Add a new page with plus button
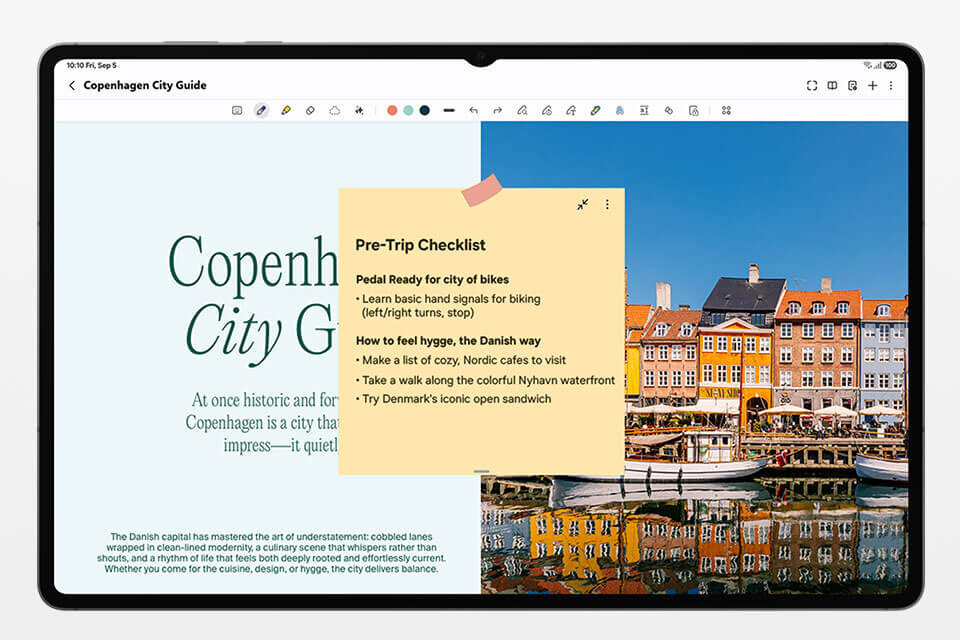 pyautogui.click(x=872, y=86)
